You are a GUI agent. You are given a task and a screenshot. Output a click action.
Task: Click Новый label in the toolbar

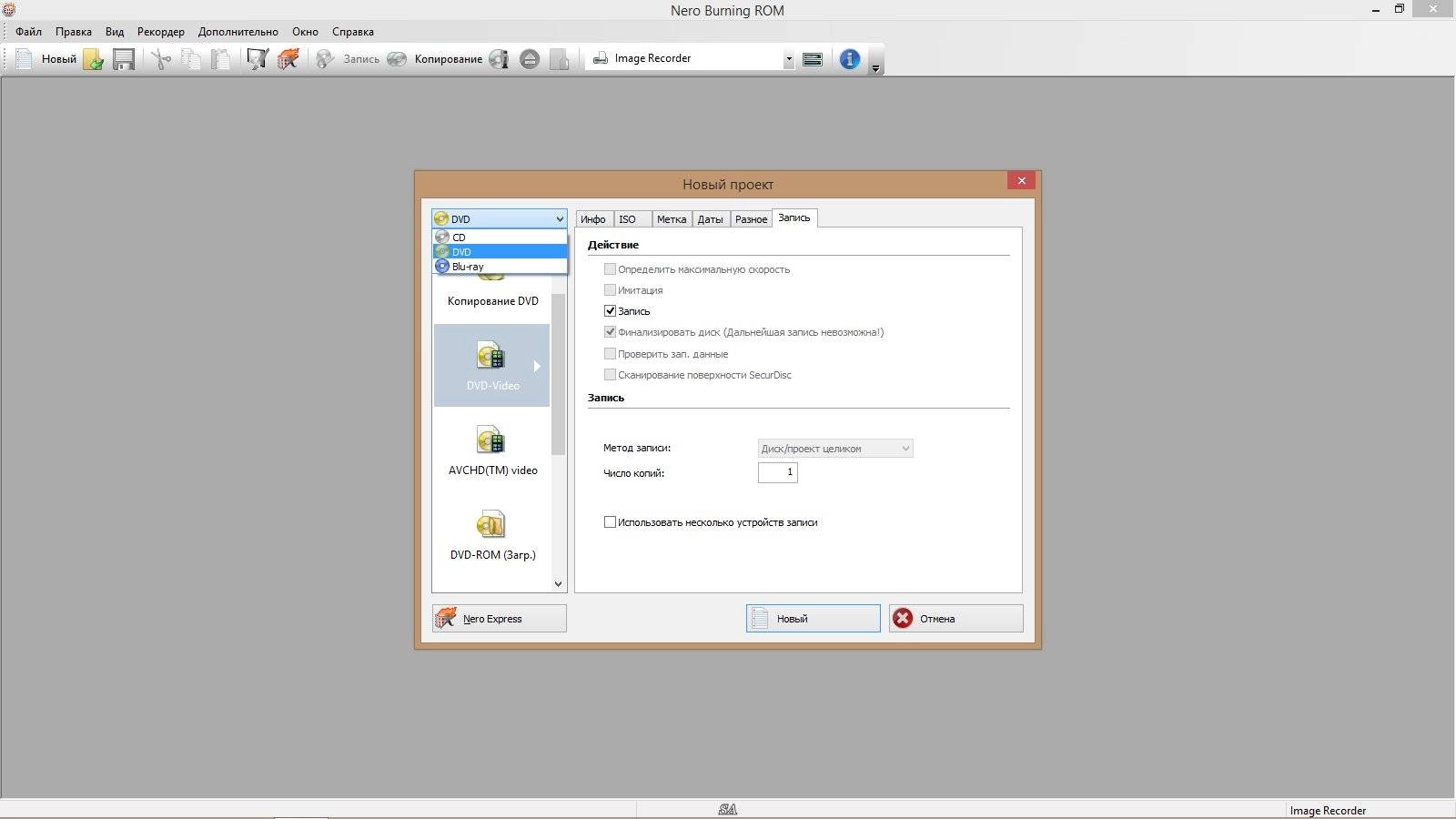[59, 59]
